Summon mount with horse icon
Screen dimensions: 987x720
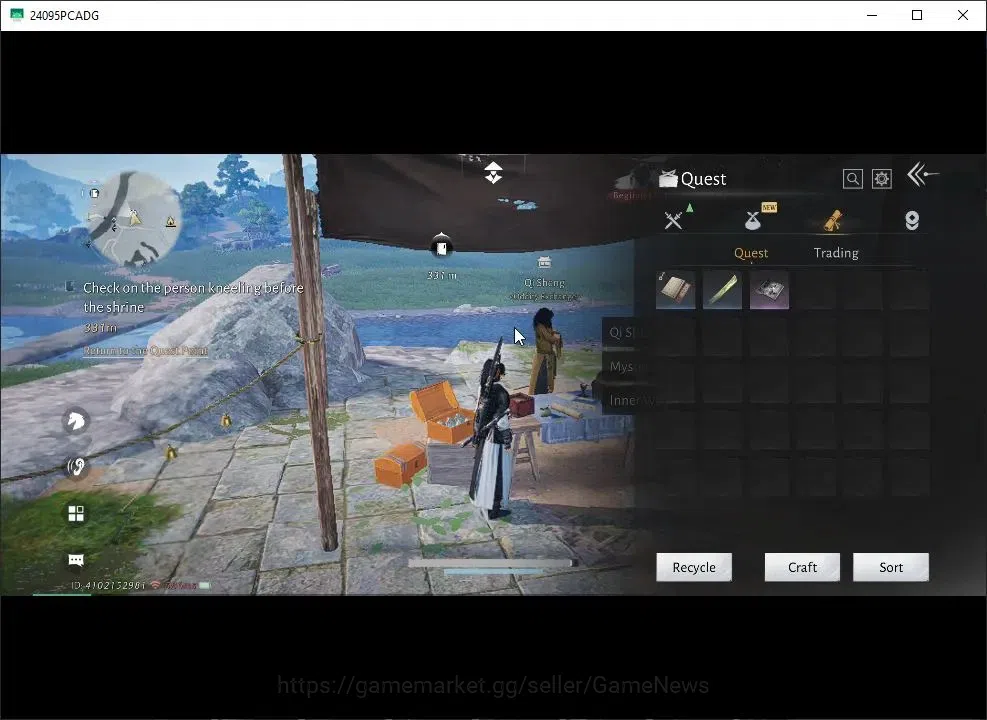[76, 420]
